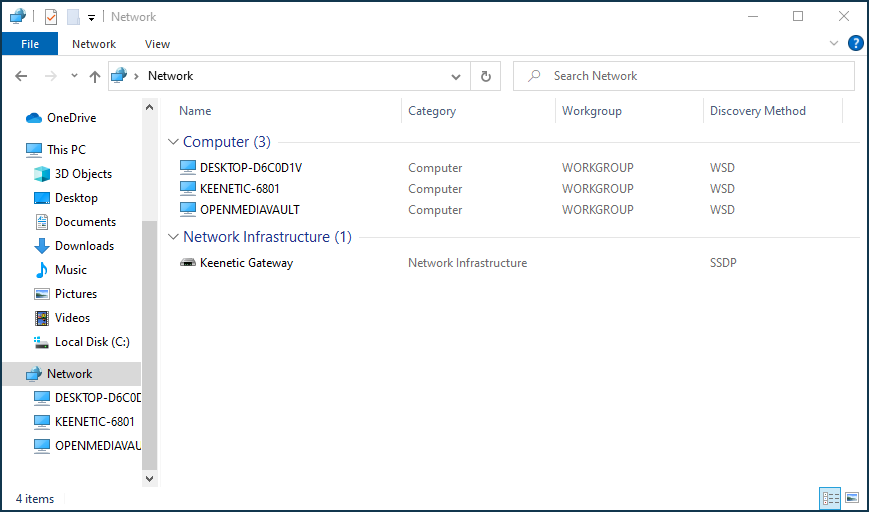Open Help with the question mark icon
Viewport: 869px width, 512px height.
tap(856, 43)
